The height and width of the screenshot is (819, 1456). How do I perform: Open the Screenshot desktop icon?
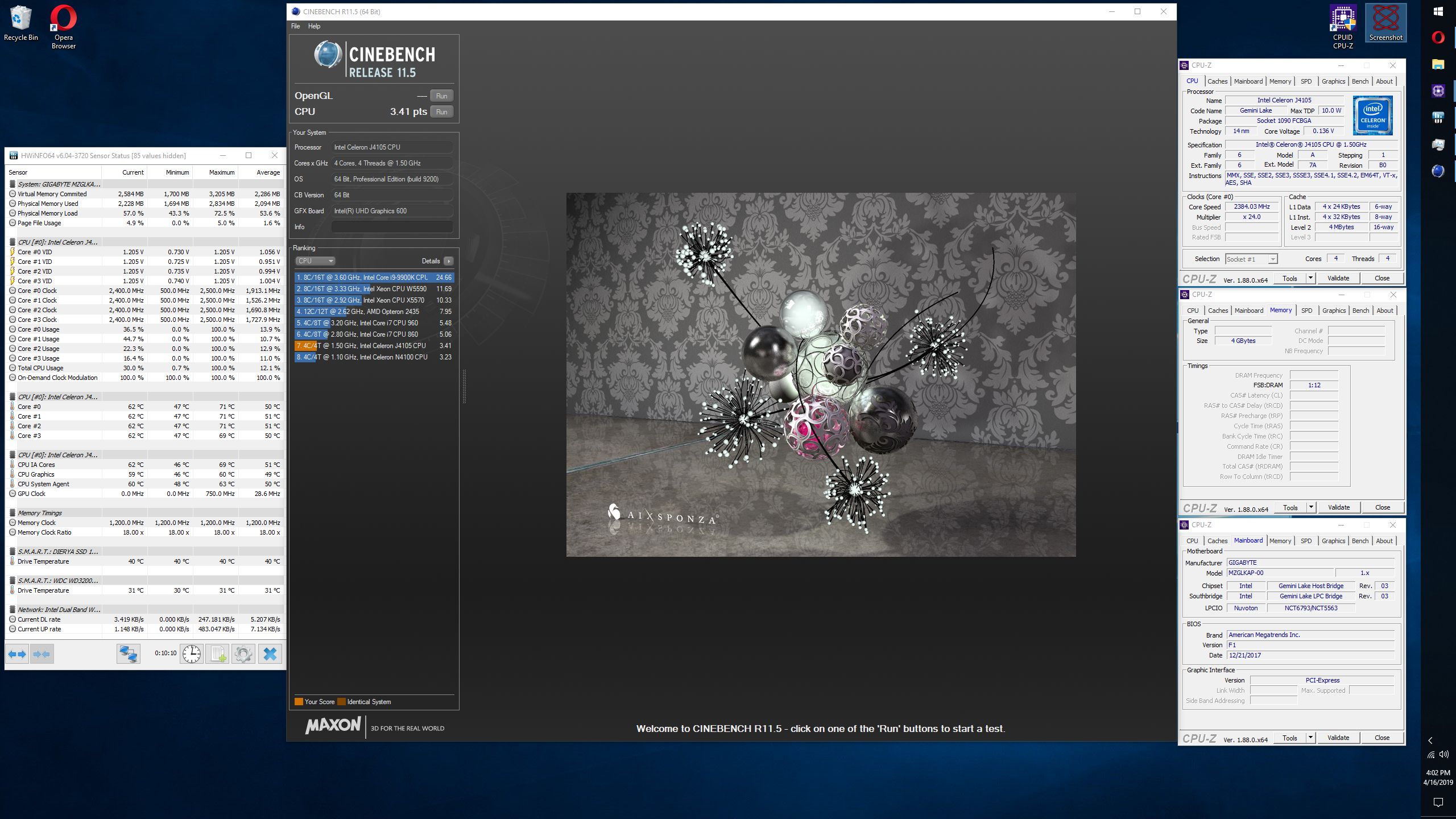pos(1385,23)
